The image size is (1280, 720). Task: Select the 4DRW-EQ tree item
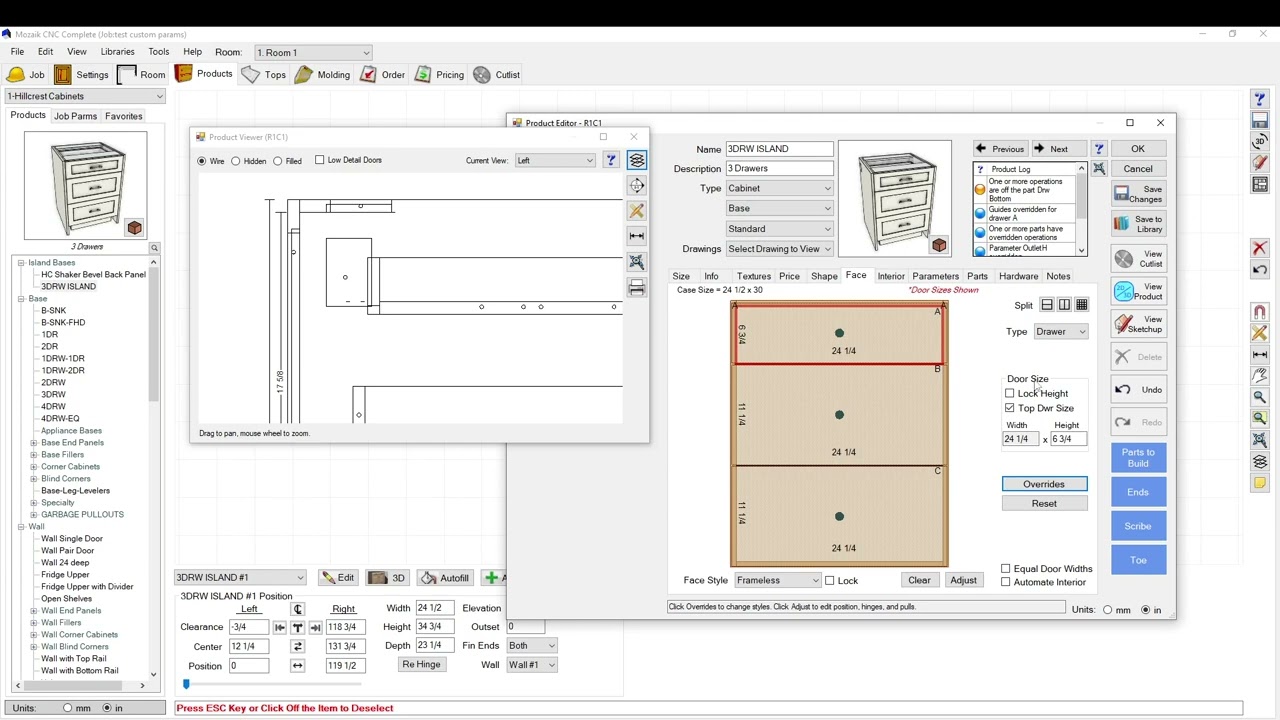60,419
